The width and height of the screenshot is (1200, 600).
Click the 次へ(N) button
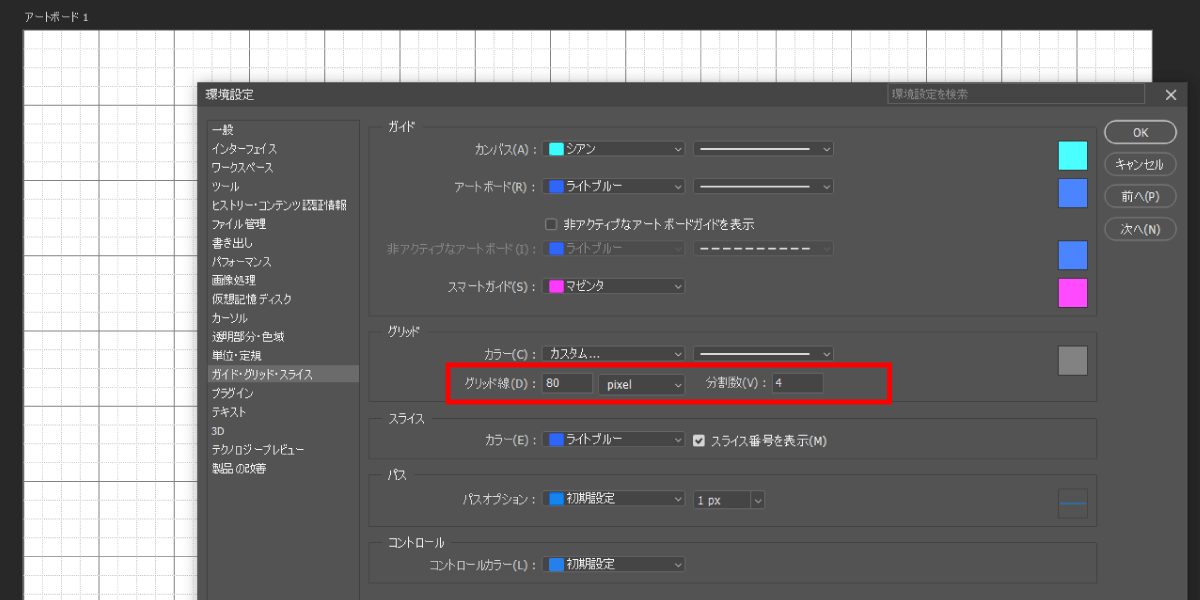point(1140,229)
